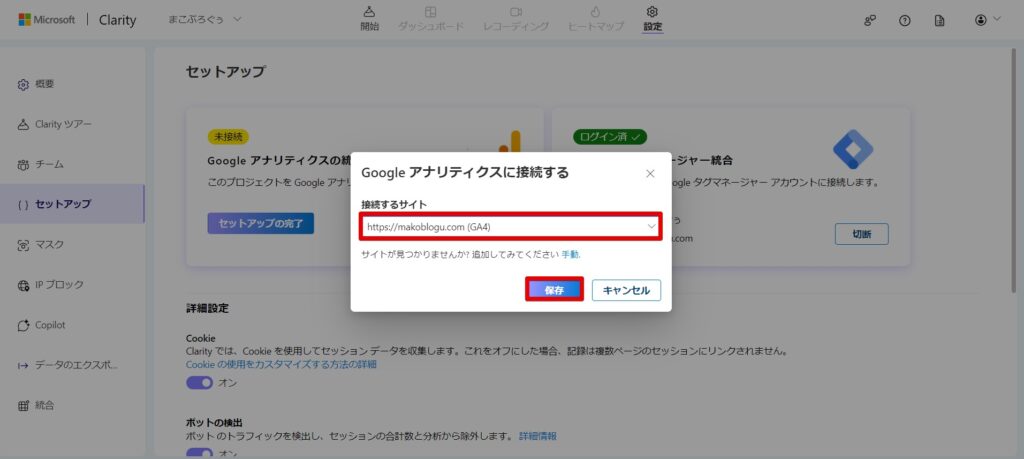1024x459 pixels.
Task: Select 統合 in the sidebar
Action: click(72, 405)
